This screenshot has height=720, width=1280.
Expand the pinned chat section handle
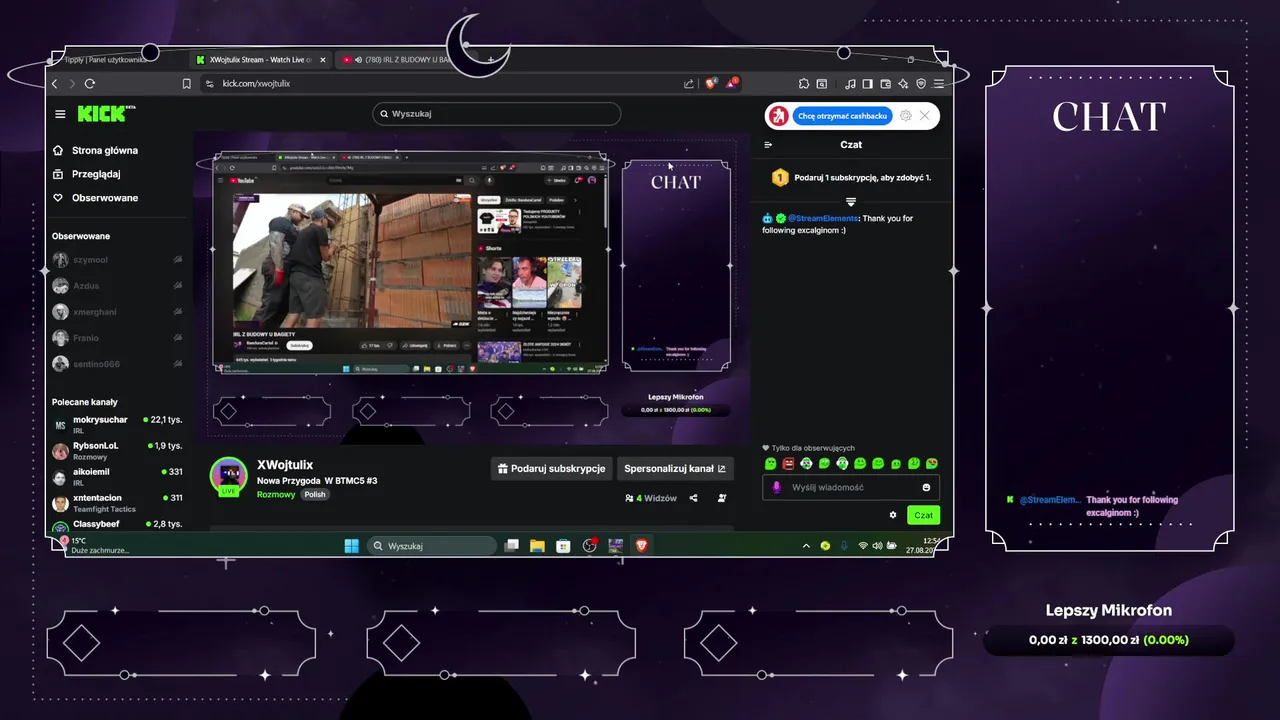[851, 202]
